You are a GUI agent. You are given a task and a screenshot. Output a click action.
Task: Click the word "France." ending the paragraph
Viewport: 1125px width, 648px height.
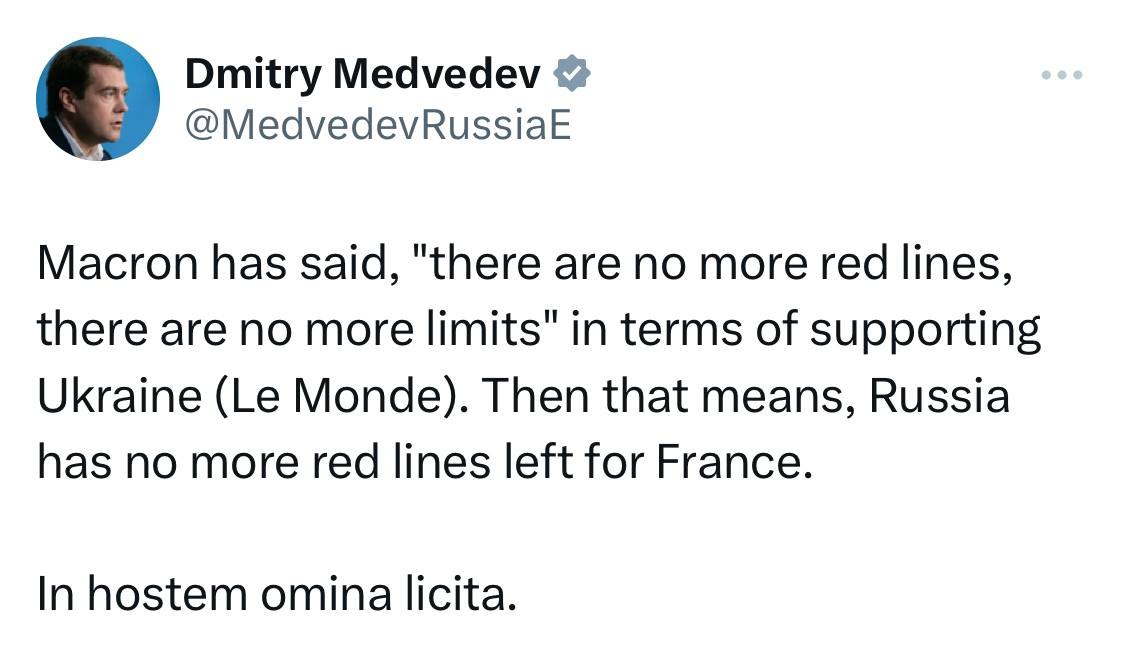click(x=735, y=461)
